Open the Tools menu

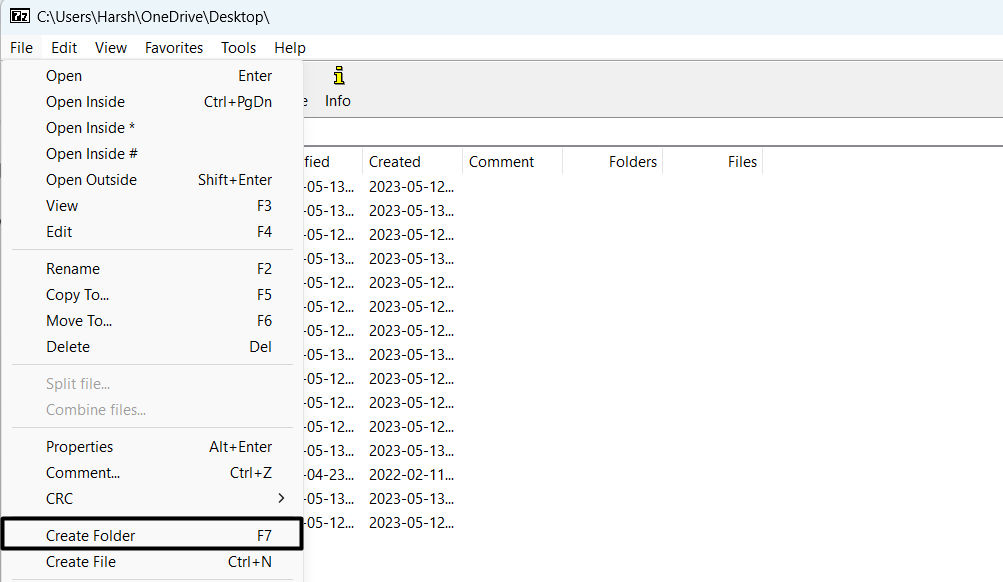click(238, 48)
